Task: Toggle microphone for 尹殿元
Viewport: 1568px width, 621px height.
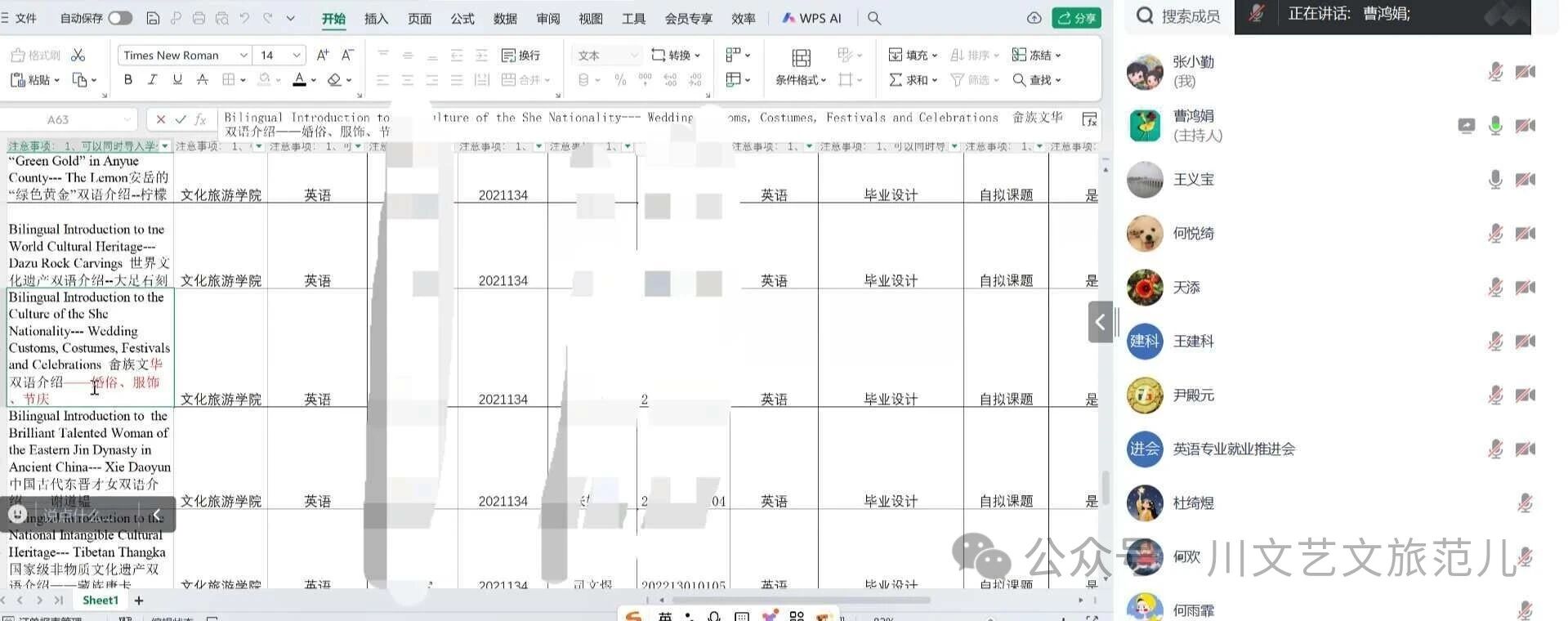Action: 1495,395
